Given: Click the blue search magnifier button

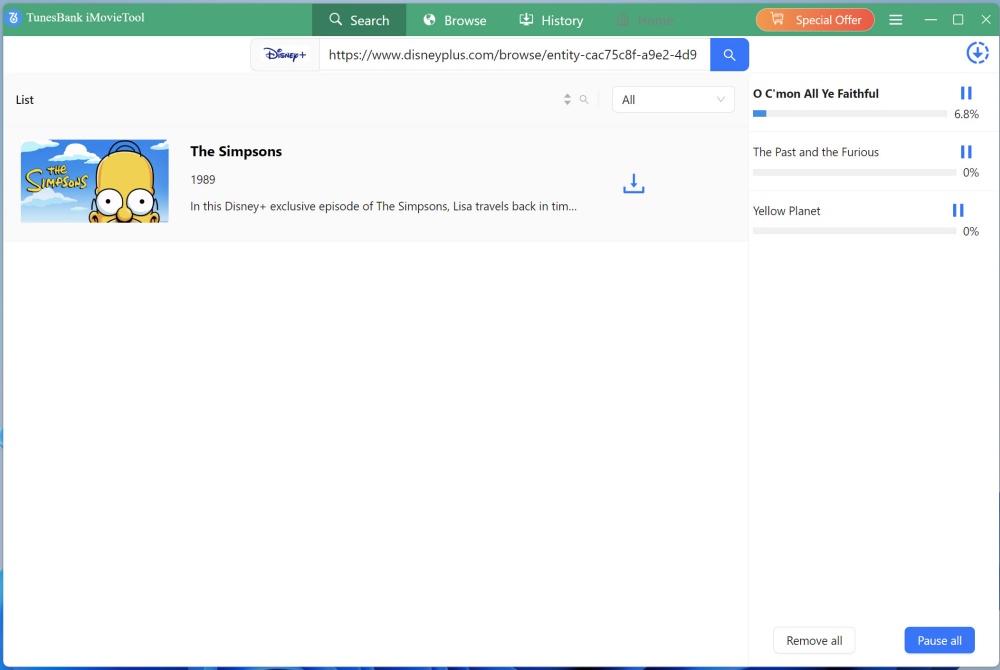Looking at the screenshot, I should point(729,55).
